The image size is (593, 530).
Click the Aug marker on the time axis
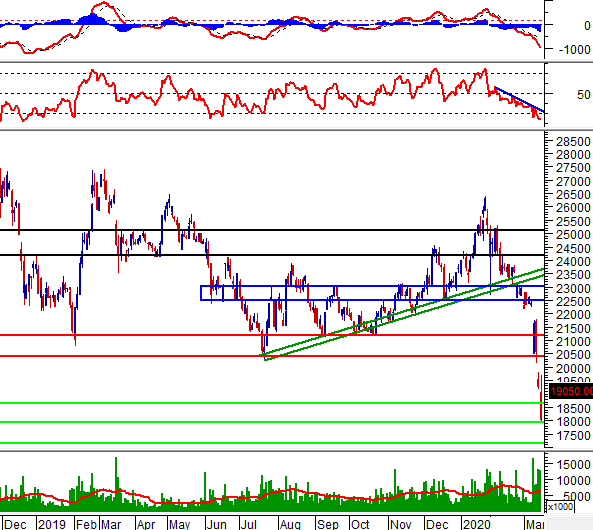click(290, 524)
